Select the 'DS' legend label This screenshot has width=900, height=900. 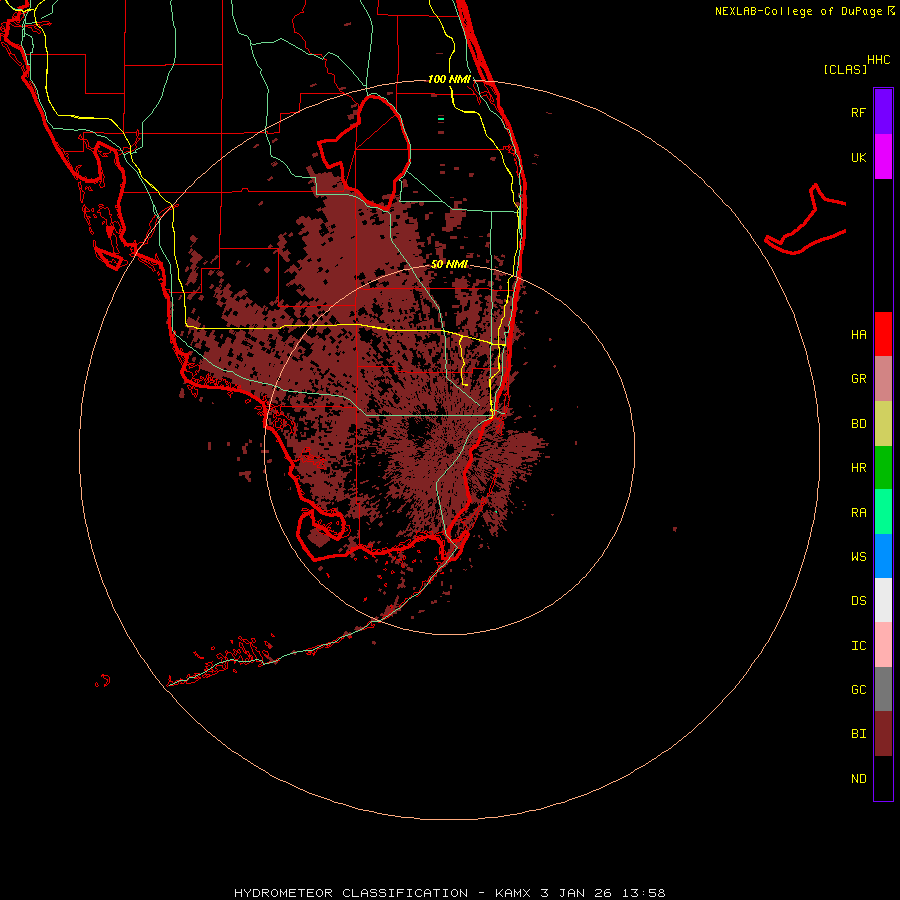[x=858, y=601]
